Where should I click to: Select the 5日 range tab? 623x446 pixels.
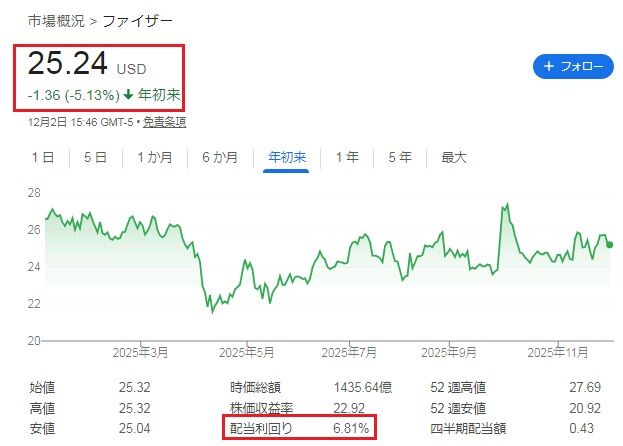click(x=95, y=157)
